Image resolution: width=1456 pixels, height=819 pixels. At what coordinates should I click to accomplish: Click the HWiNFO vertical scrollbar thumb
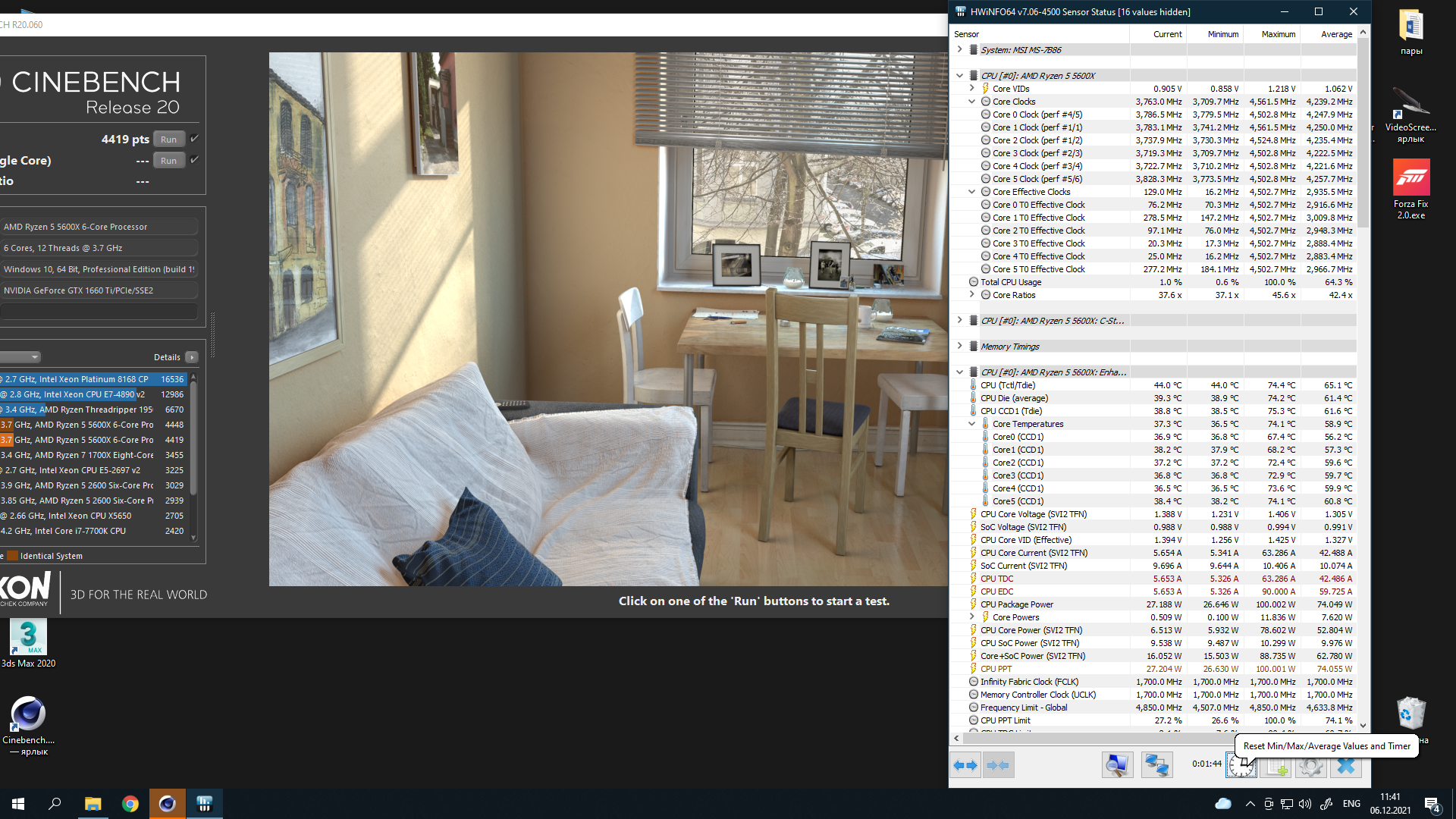[x=1363, y=133]
